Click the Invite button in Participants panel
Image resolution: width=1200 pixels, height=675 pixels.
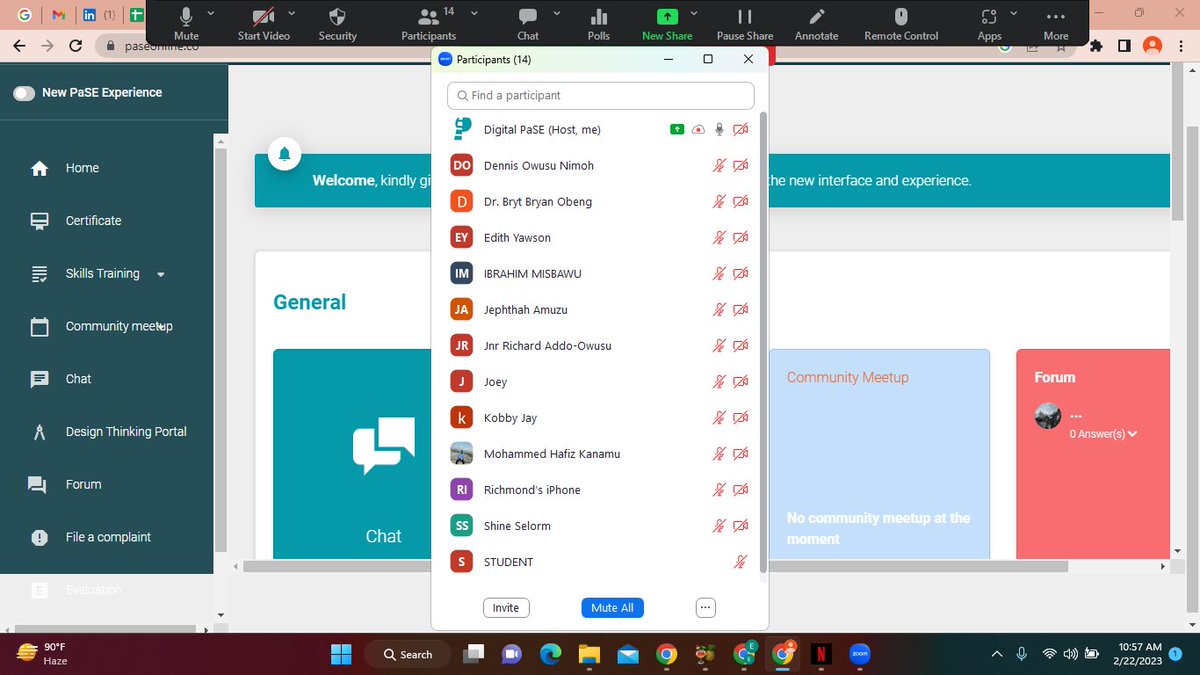(x=506, y=608)
